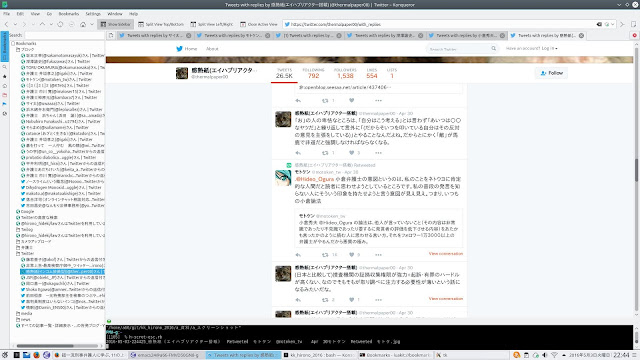Image resolution: width=640 pixels, height=360 pixels.
Task: Open the Likes count 554
Action: (x=372, y=73)
